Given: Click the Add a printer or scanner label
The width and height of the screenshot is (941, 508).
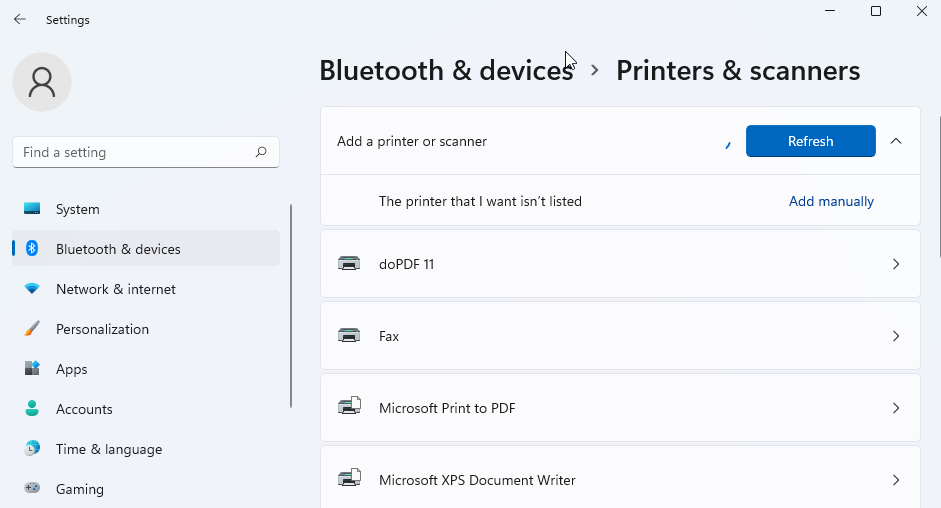Looking at the screenshot, I should click(412, 141).
